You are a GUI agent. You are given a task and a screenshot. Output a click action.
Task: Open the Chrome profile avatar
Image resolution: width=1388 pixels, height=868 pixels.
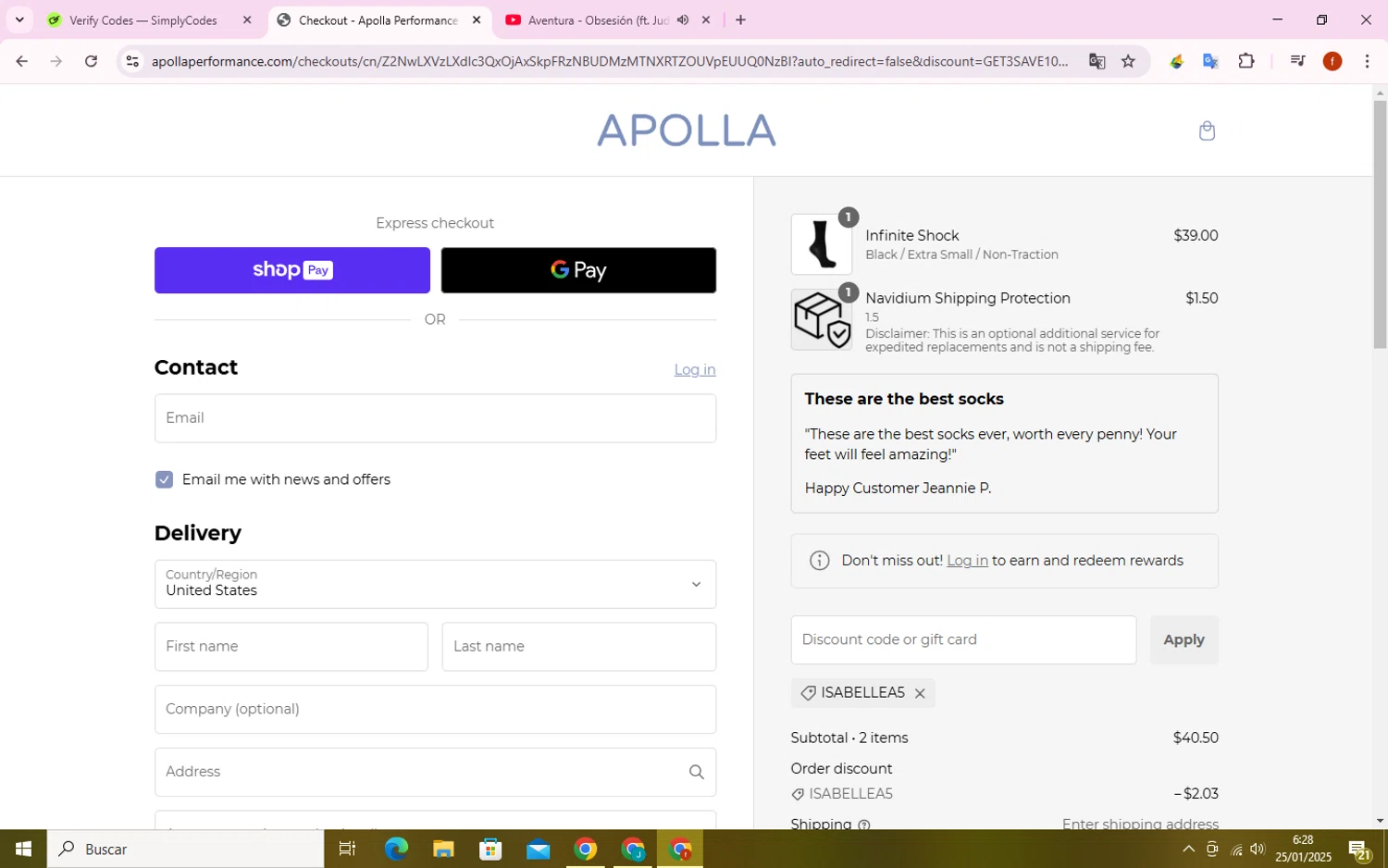pyautogui.click(x=1332, y=61)
